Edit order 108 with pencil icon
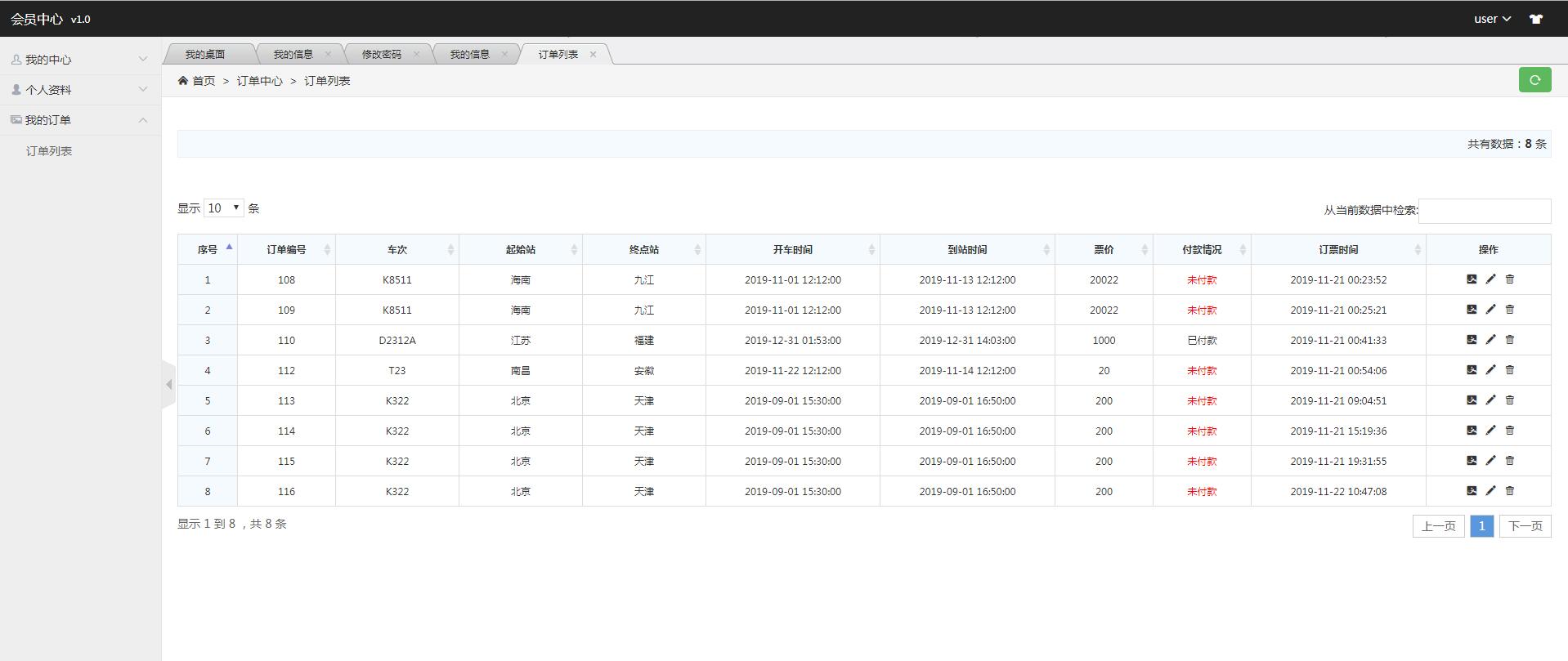This screenshot has width=1568, height=661. [x=1490, y=279]
